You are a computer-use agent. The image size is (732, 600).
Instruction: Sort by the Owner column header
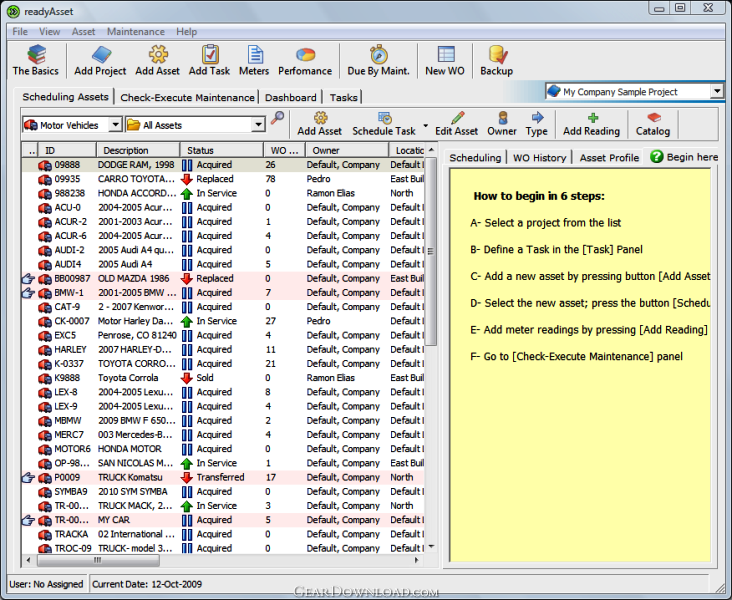[347, 150]
